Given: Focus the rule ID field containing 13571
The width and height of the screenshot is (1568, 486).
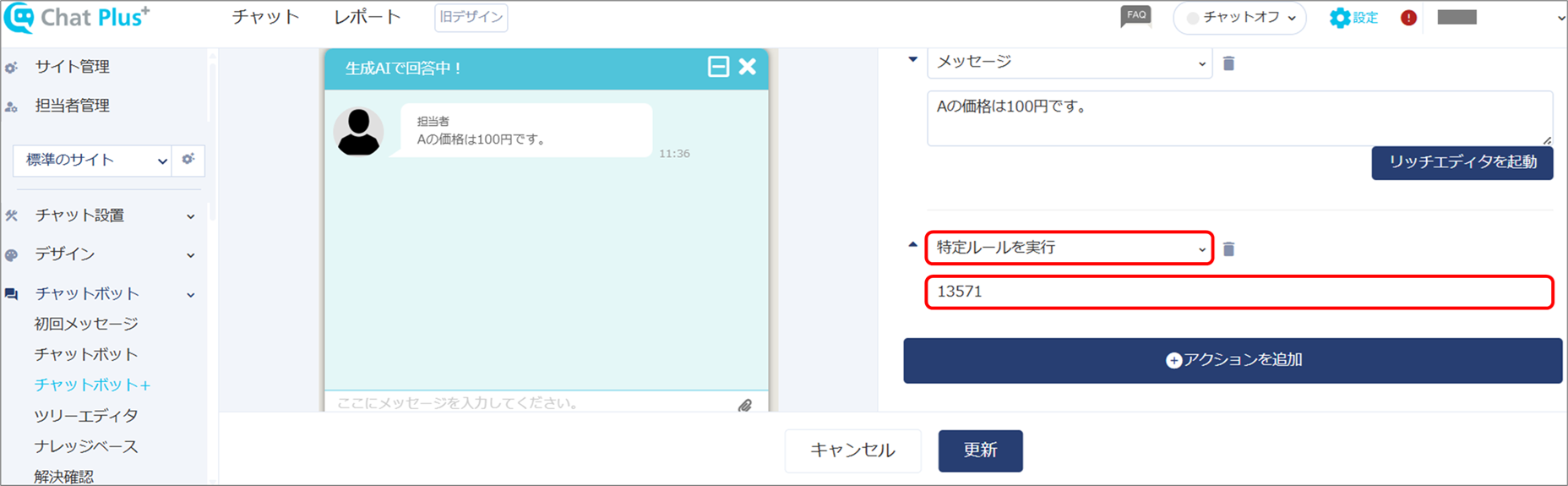Looking at the screenshot, I should click(x=1239, y=292).
